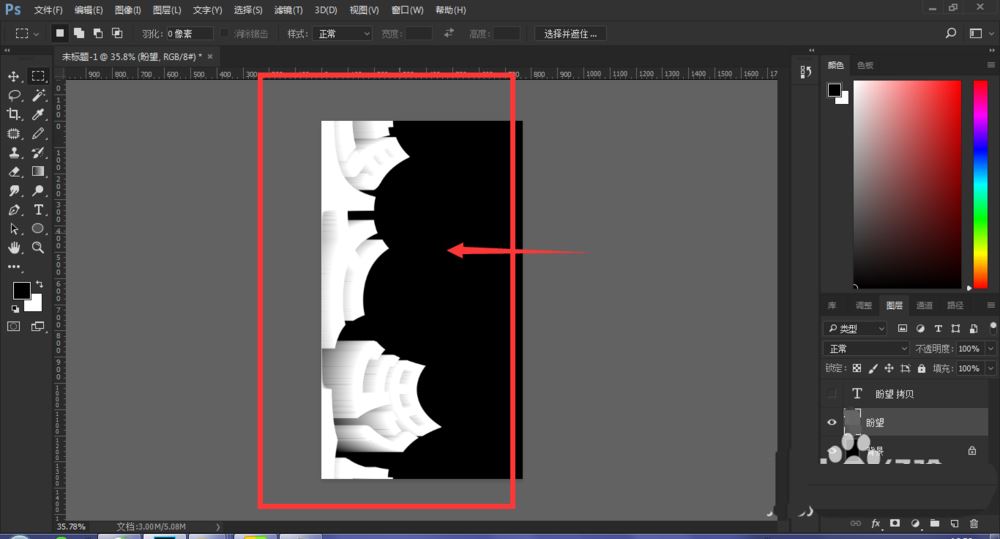Choose Add to Selection mode
This screenshot has height=539, width=1000.
point(78,33)
